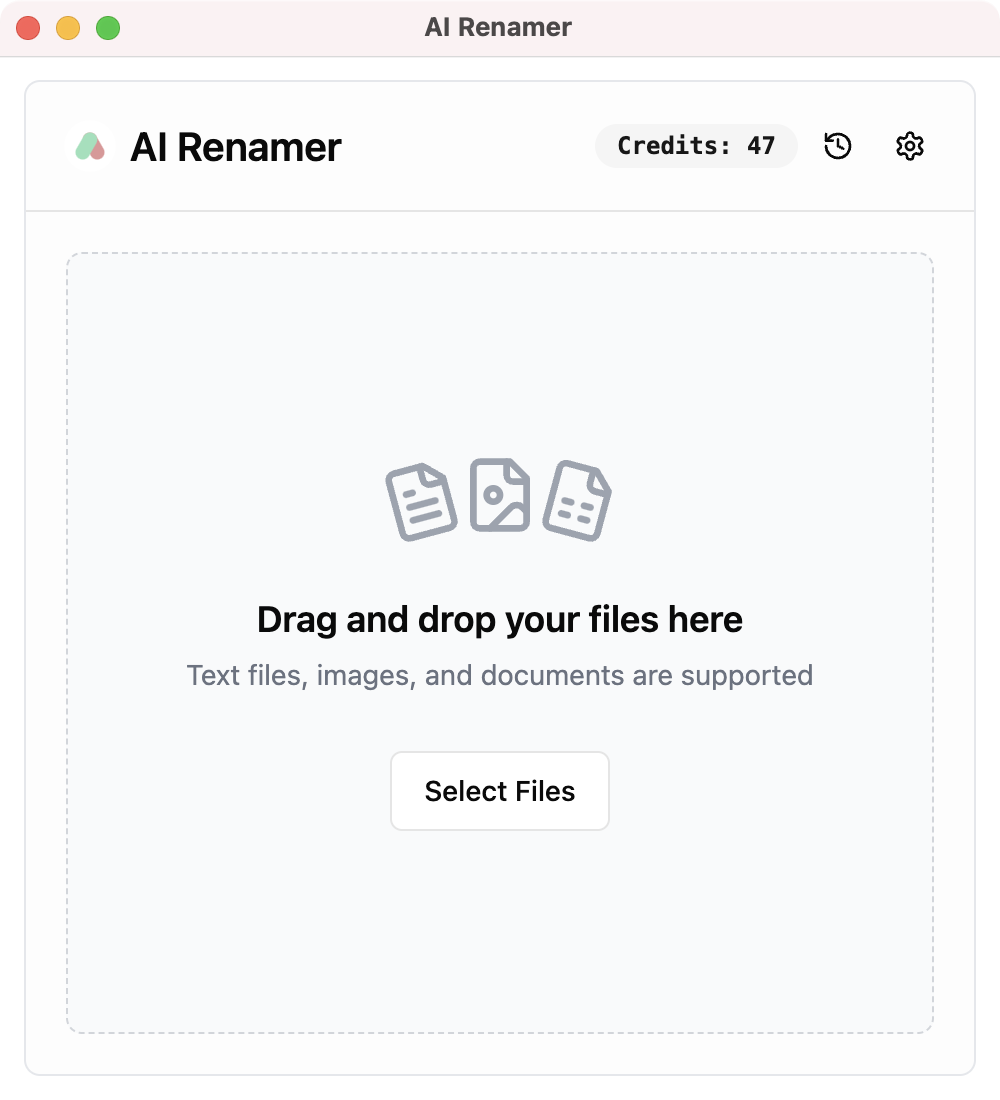1000x1100 pixels.
Task: Click the supported file types subtitle text
Action: [500, 675]
